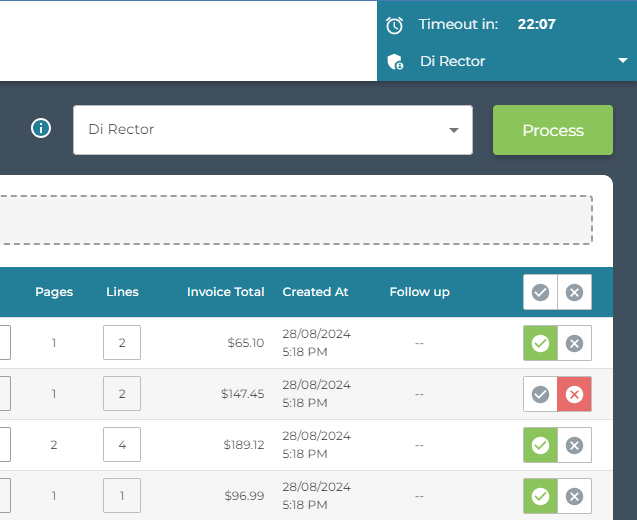The width and height of the screenshot is (637, 520).
Task: Click the 22:07 timeout countdown
Action: [536, 24]
